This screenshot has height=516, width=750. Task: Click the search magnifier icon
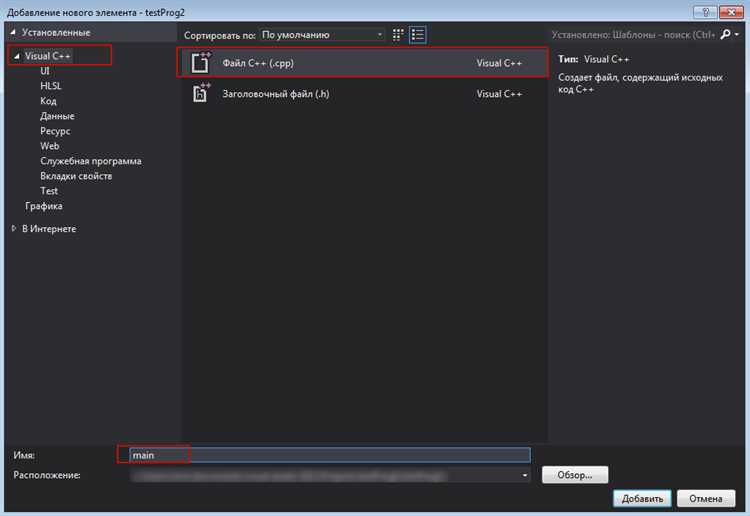[x=725, y=34]
